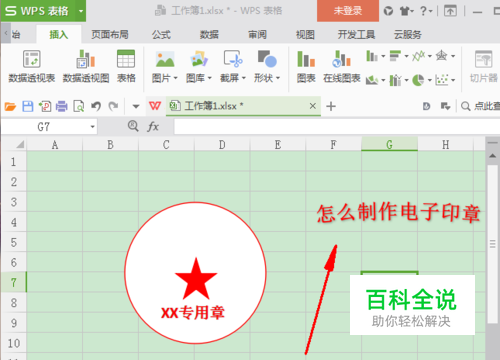Click the stock chart type icon
Screen dimensions: 500x360
(395, 80)
